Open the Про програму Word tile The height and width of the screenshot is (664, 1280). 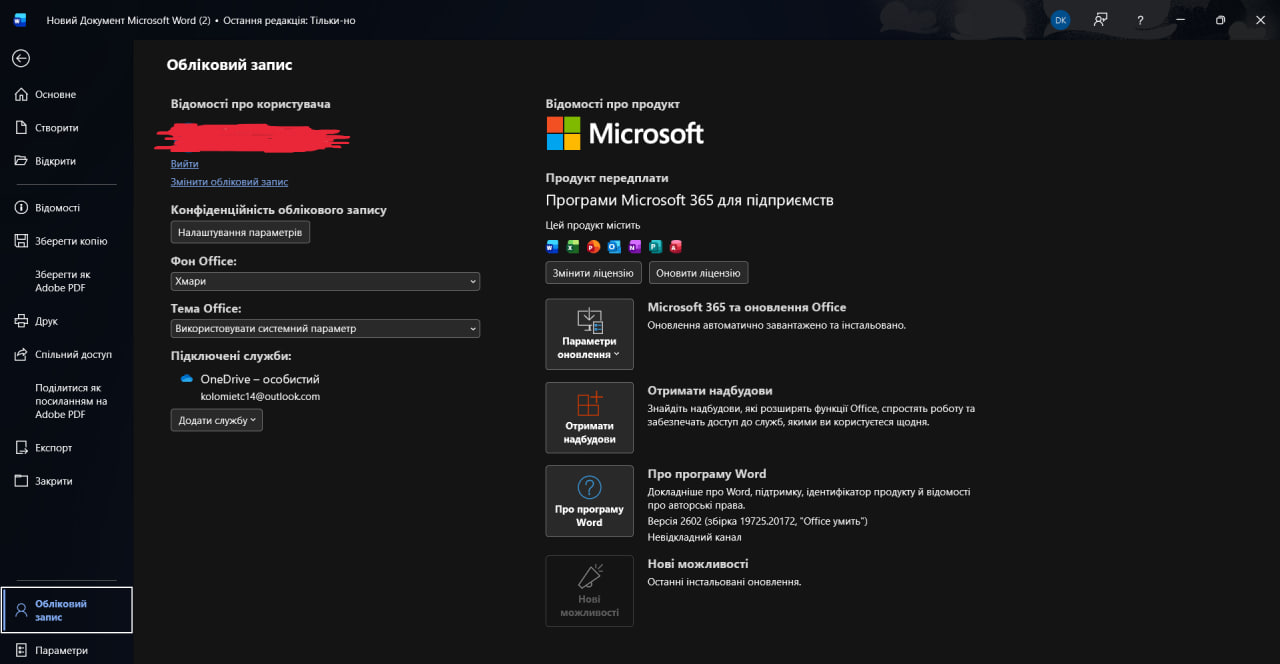coord(589,501)
